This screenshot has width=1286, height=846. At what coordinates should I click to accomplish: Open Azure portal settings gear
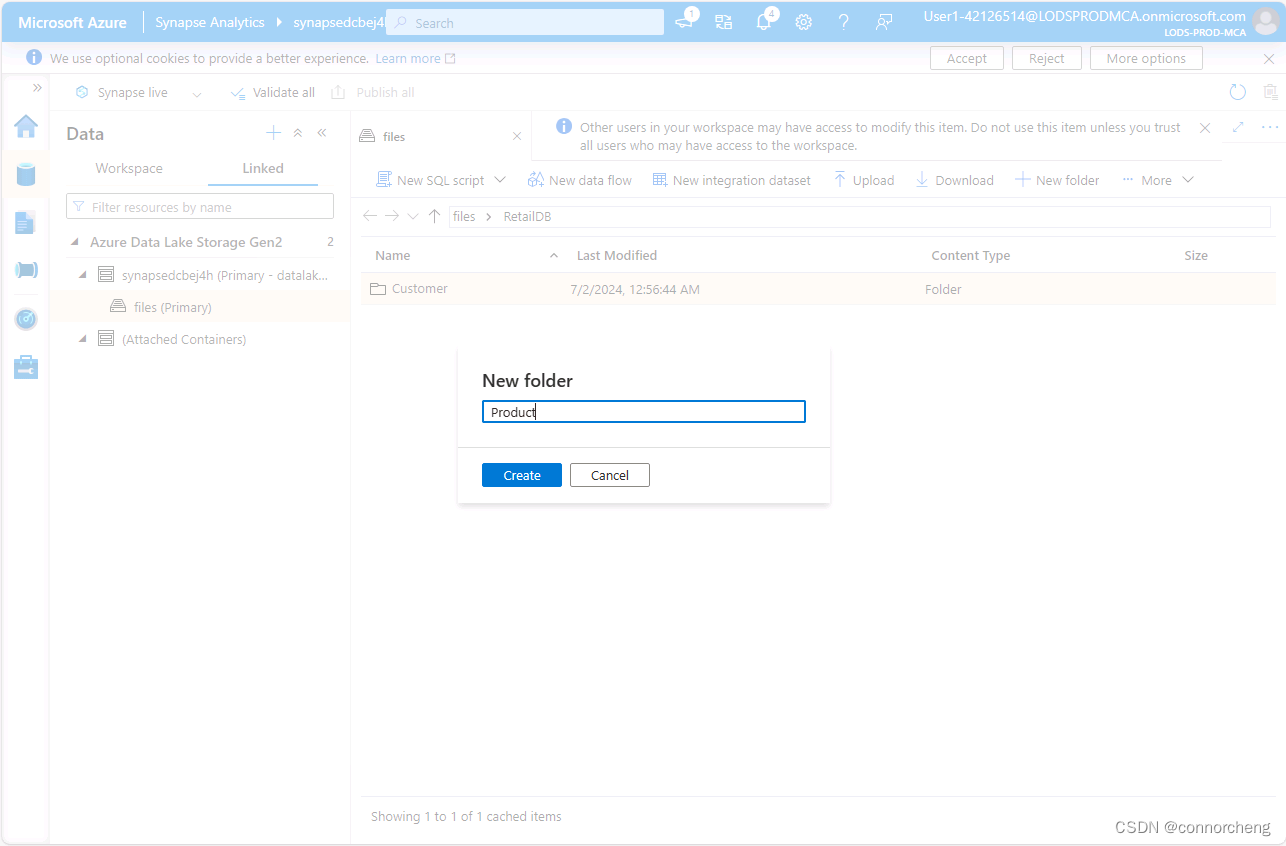803,22
